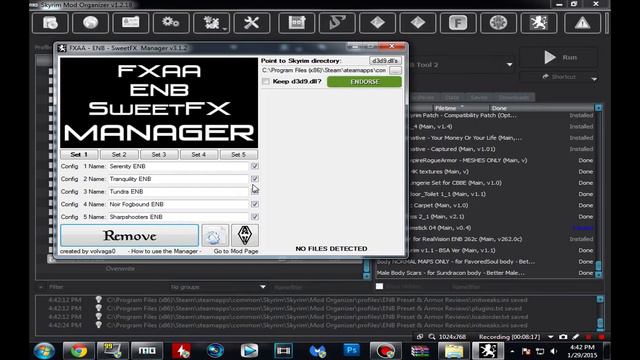Screen dimensions: 640x360
Task: Click the S-shaped shortcut toolbar icon
Action: (337, 22)
